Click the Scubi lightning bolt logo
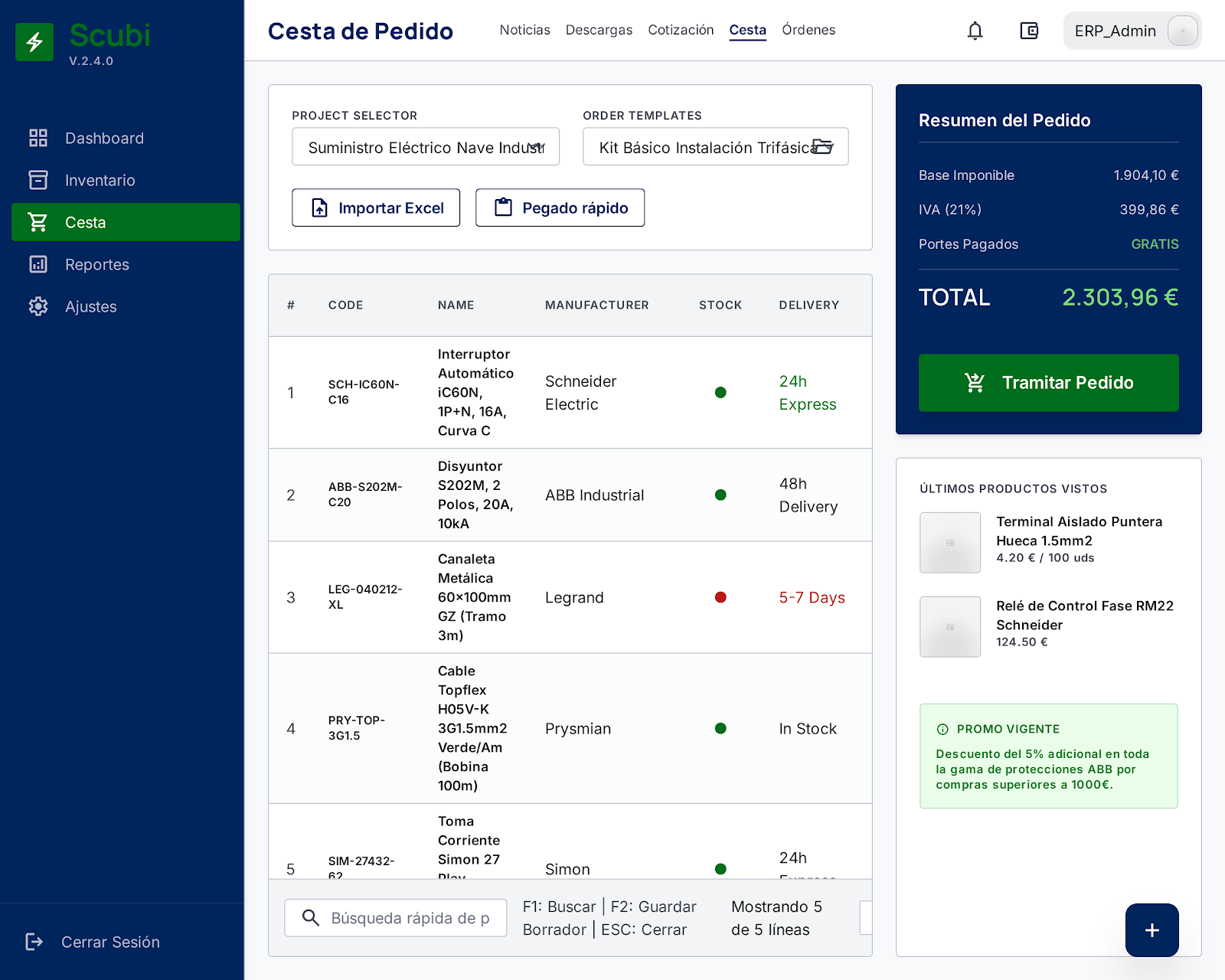Screen dimensions: 1225x980 34,42
